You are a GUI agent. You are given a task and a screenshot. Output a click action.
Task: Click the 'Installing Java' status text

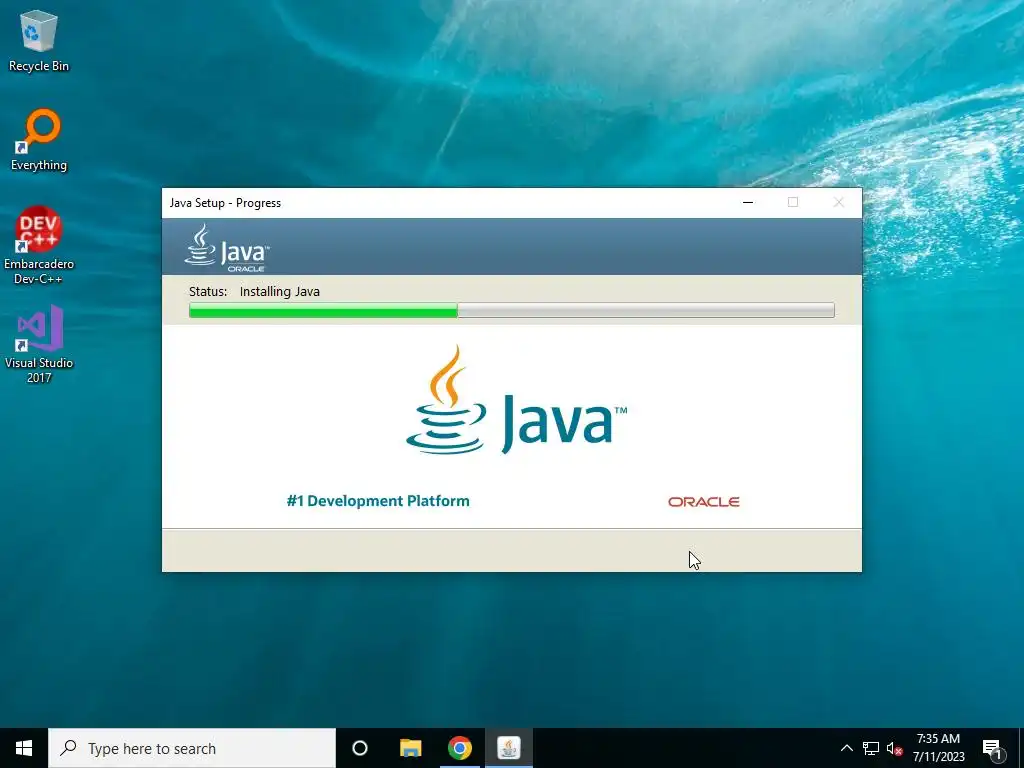280,291
